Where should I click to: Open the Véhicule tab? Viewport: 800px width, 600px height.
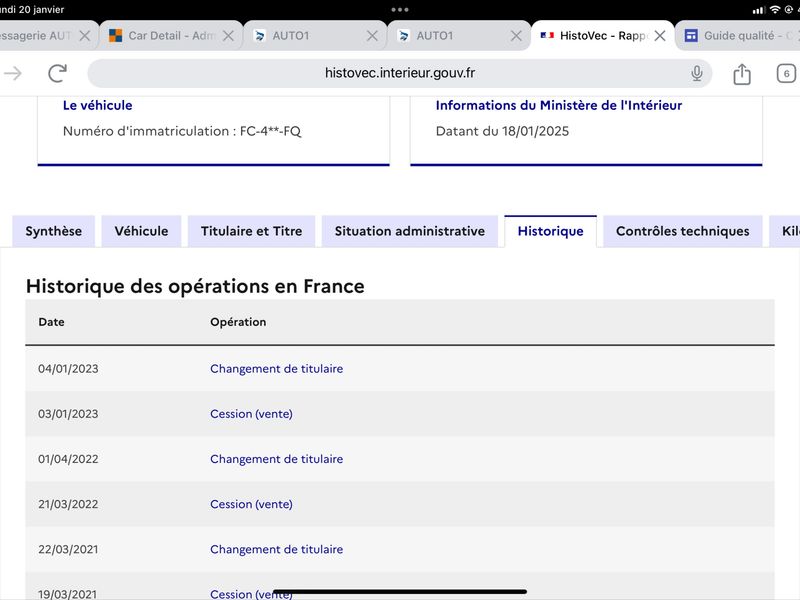tap(141, 231)
